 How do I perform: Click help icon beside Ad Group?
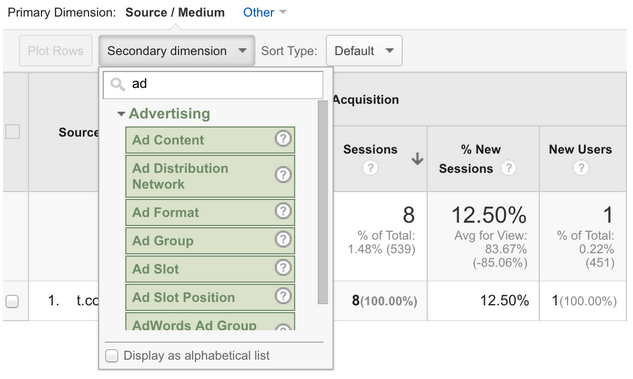(x=283, y=239)
